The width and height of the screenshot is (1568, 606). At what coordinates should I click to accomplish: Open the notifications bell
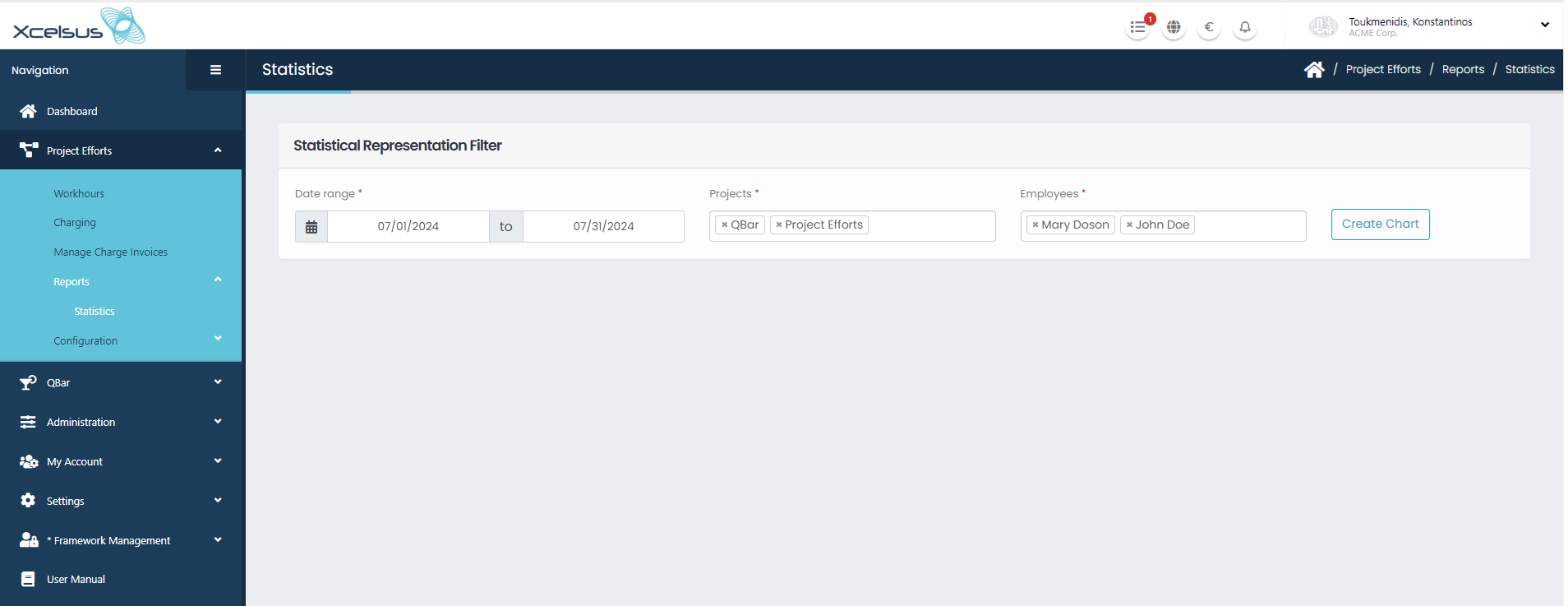[1245, 27]
